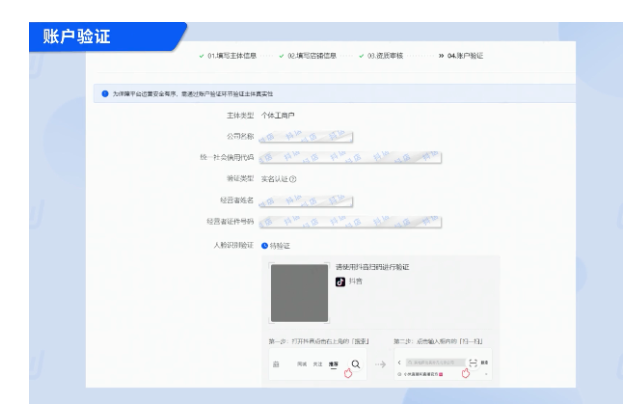Click the 经营者证件号码 input field

pyautogui.click(x=350, y=222)
